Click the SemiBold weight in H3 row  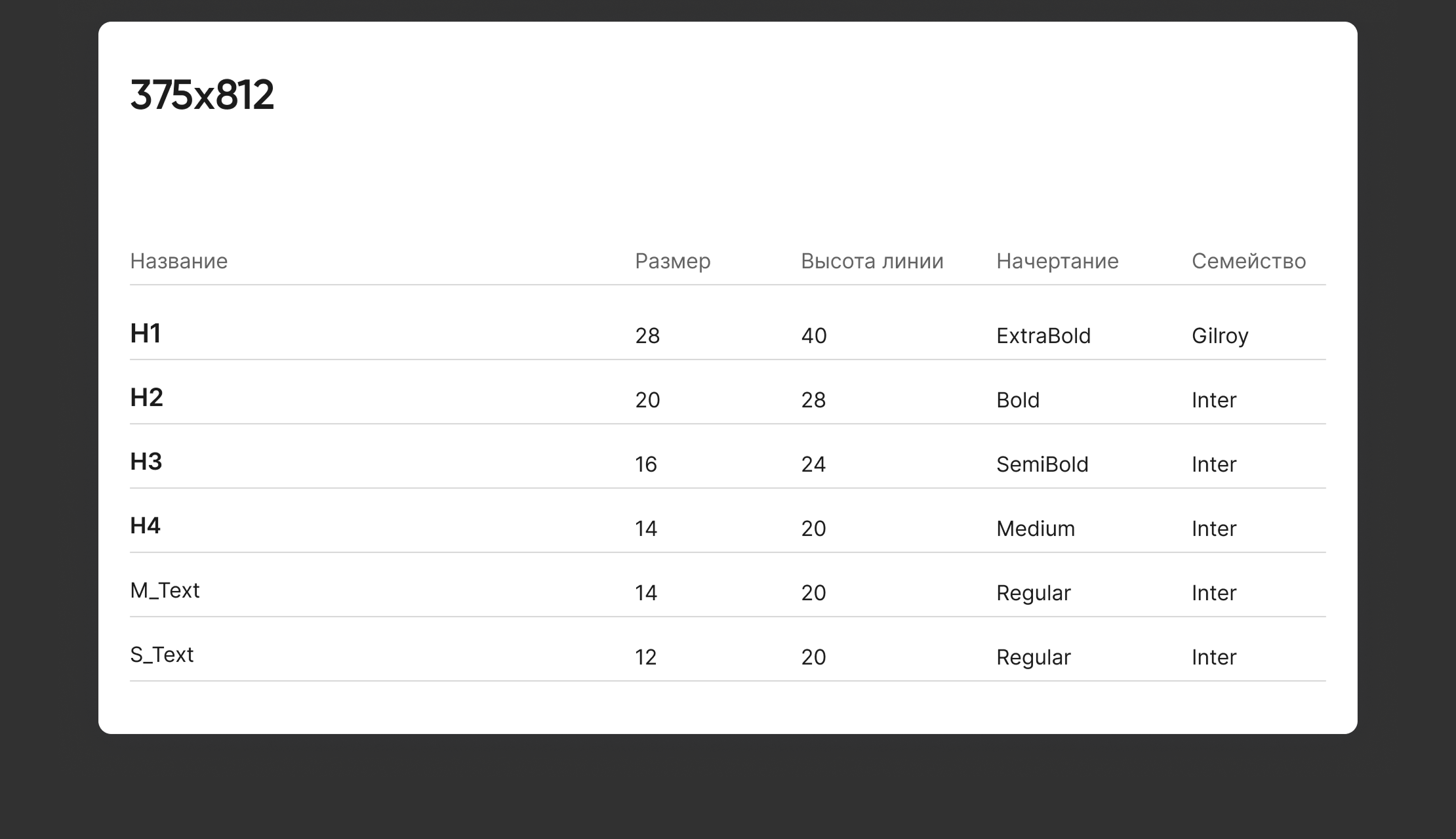coord(1041,464)
